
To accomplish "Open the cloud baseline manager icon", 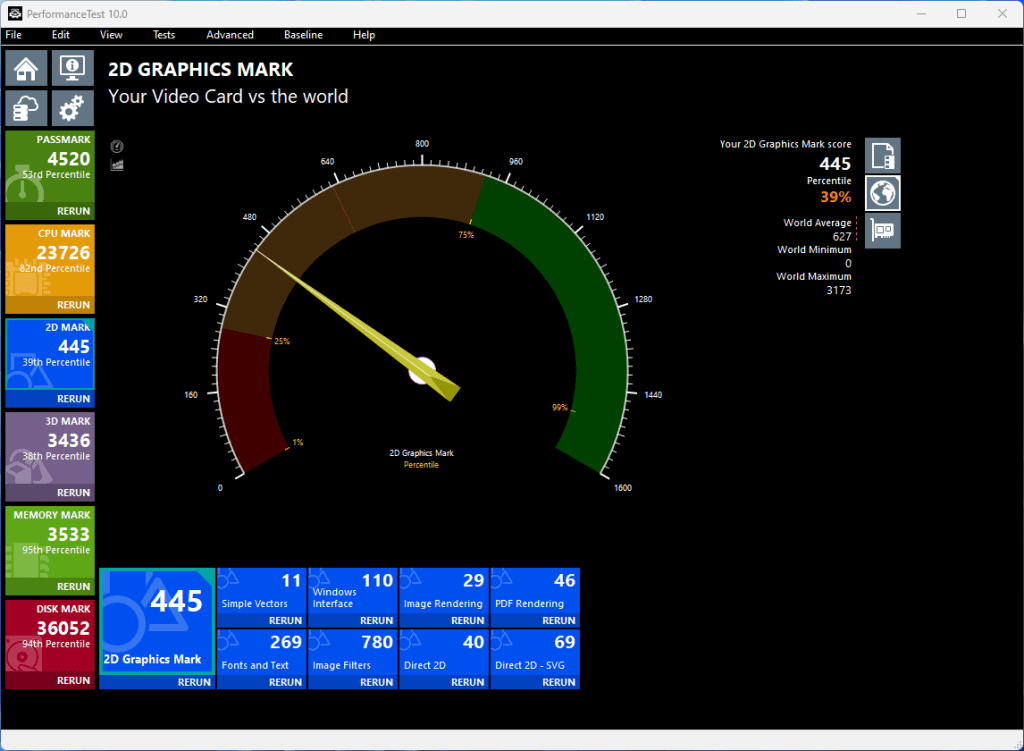I will [x=27, y=108].
